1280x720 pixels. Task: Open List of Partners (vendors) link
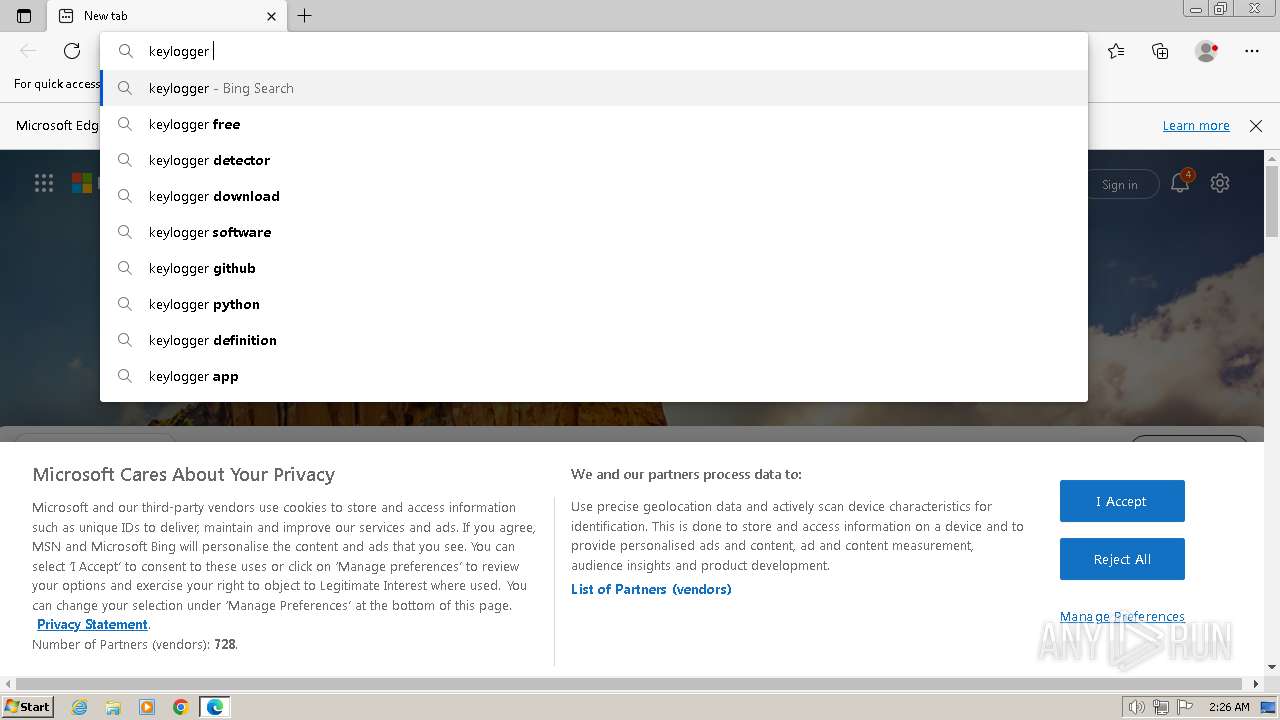point(651,589)
